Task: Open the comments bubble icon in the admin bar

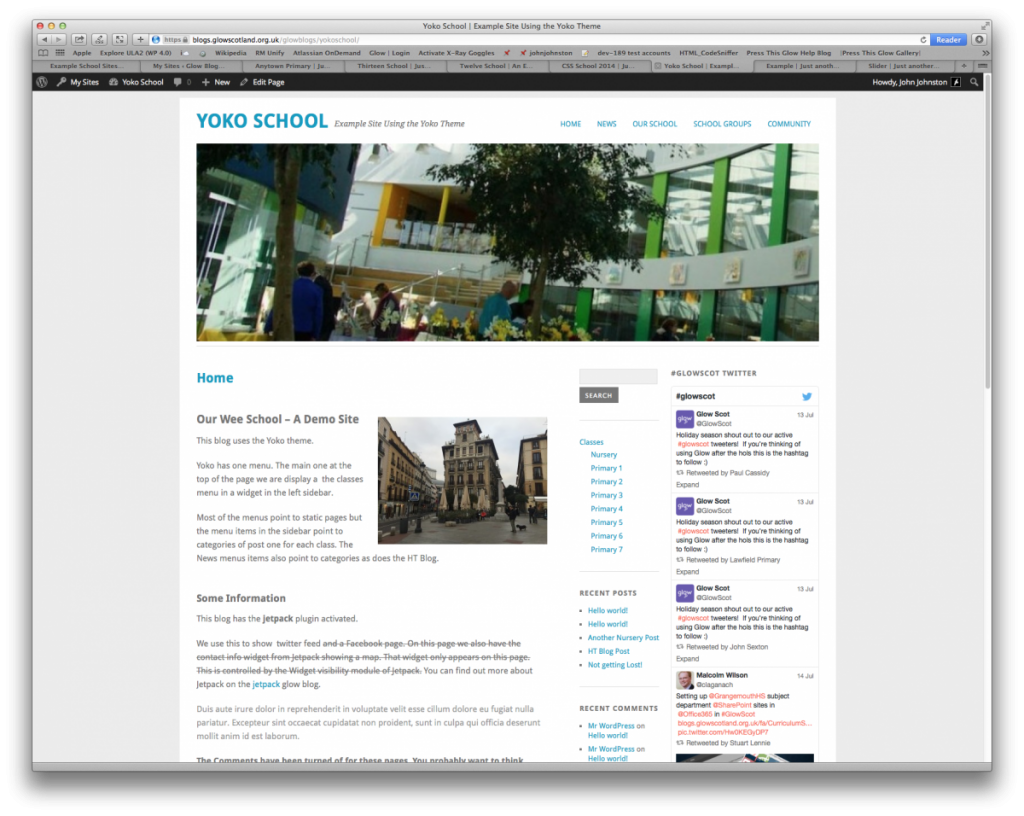Action: [178, 82]
